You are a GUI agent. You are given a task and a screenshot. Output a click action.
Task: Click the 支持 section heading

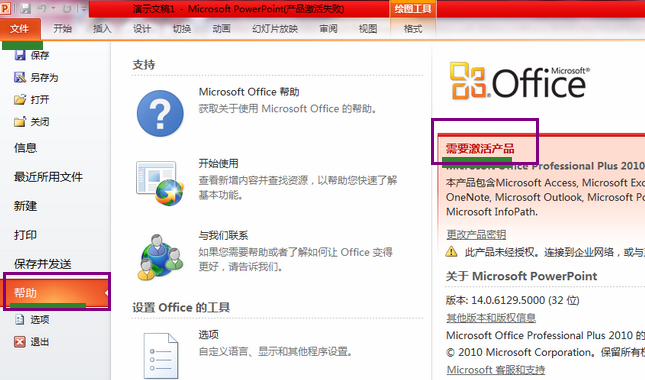(x=144, y=65)
